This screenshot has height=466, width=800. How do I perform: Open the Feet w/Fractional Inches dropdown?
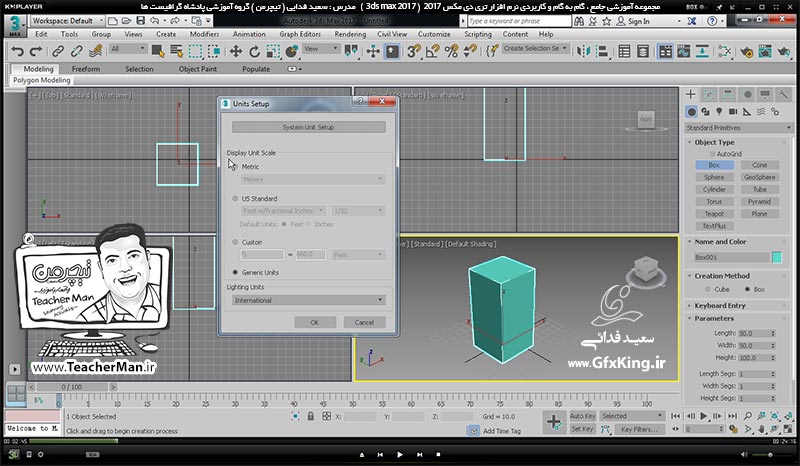click(283, 210)
